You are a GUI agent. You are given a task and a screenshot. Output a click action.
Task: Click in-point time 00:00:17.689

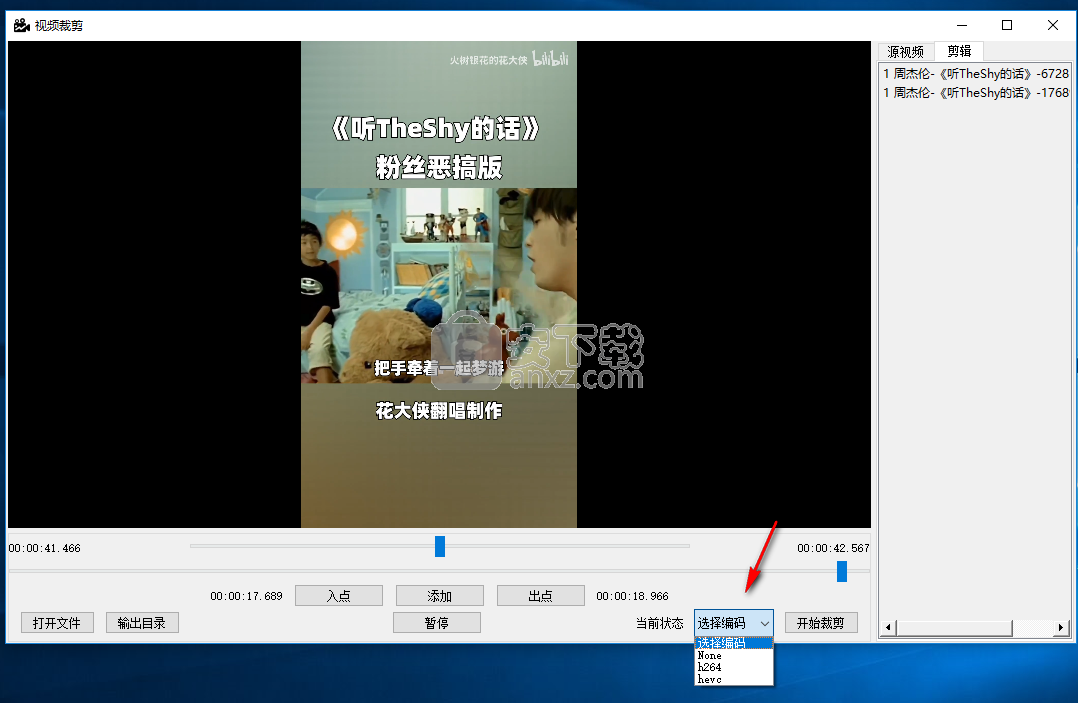246,596
